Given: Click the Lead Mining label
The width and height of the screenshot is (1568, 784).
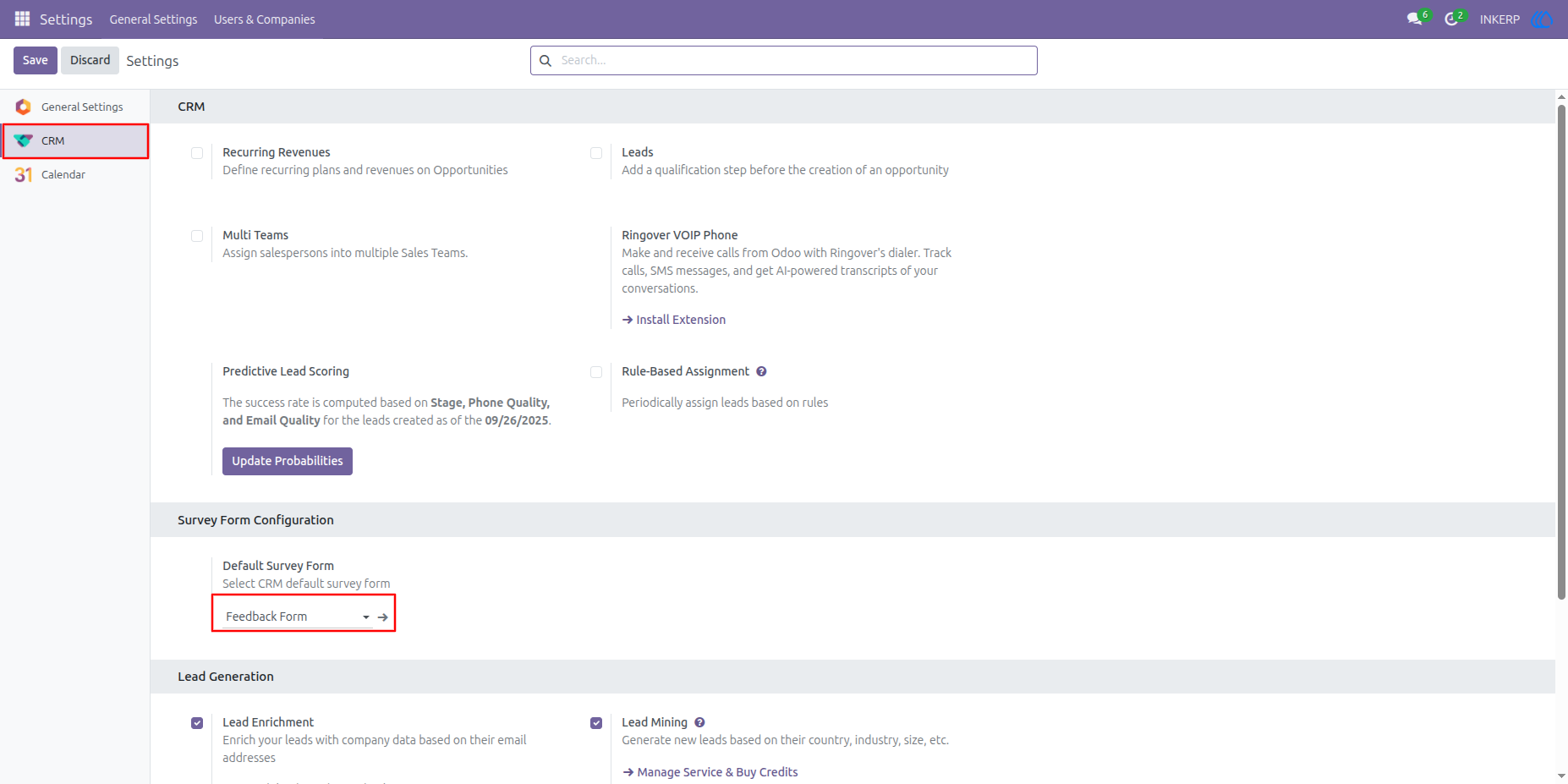Looking at the screenshot, I should pos(655,722).
